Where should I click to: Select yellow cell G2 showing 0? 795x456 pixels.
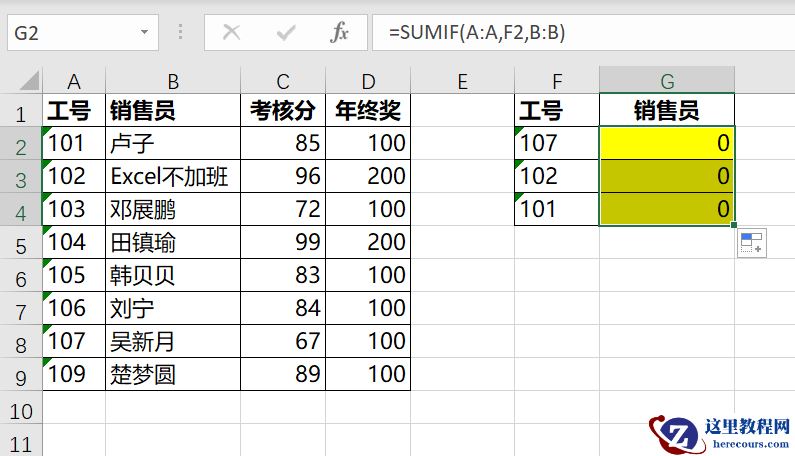coord(667,143)
